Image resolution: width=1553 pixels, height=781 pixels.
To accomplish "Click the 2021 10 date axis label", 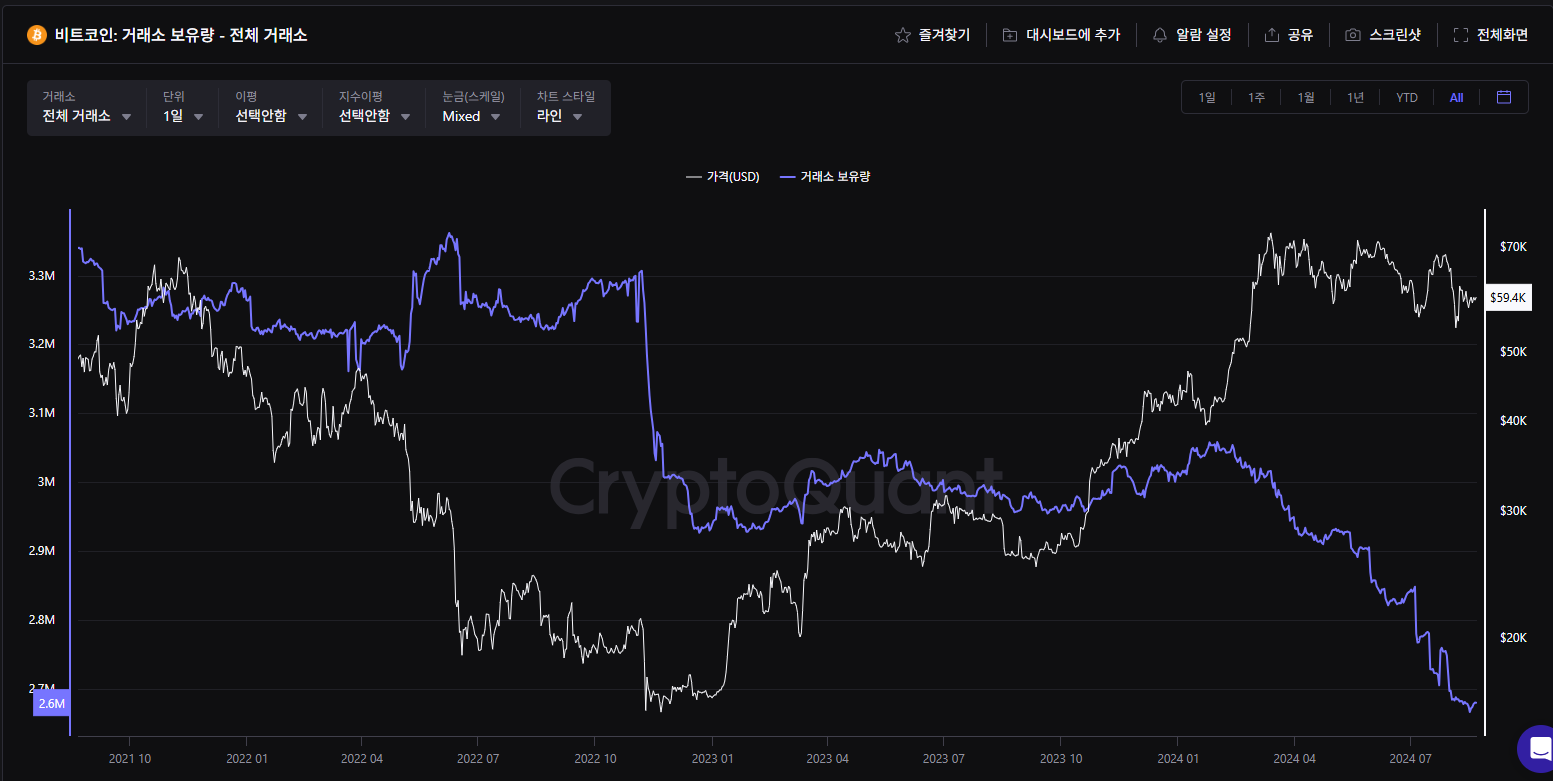I will tap(130, 759).
